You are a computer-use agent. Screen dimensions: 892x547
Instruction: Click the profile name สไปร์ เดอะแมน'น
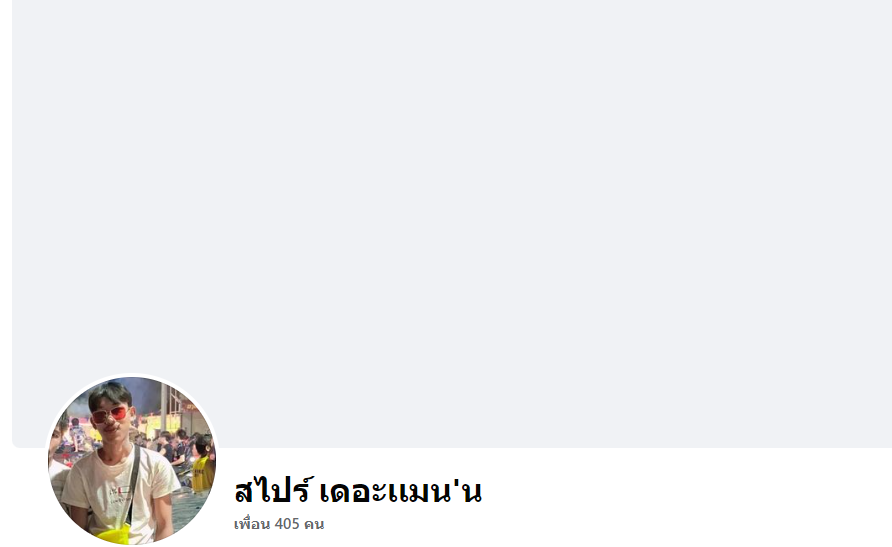click(x=358, y=491)
